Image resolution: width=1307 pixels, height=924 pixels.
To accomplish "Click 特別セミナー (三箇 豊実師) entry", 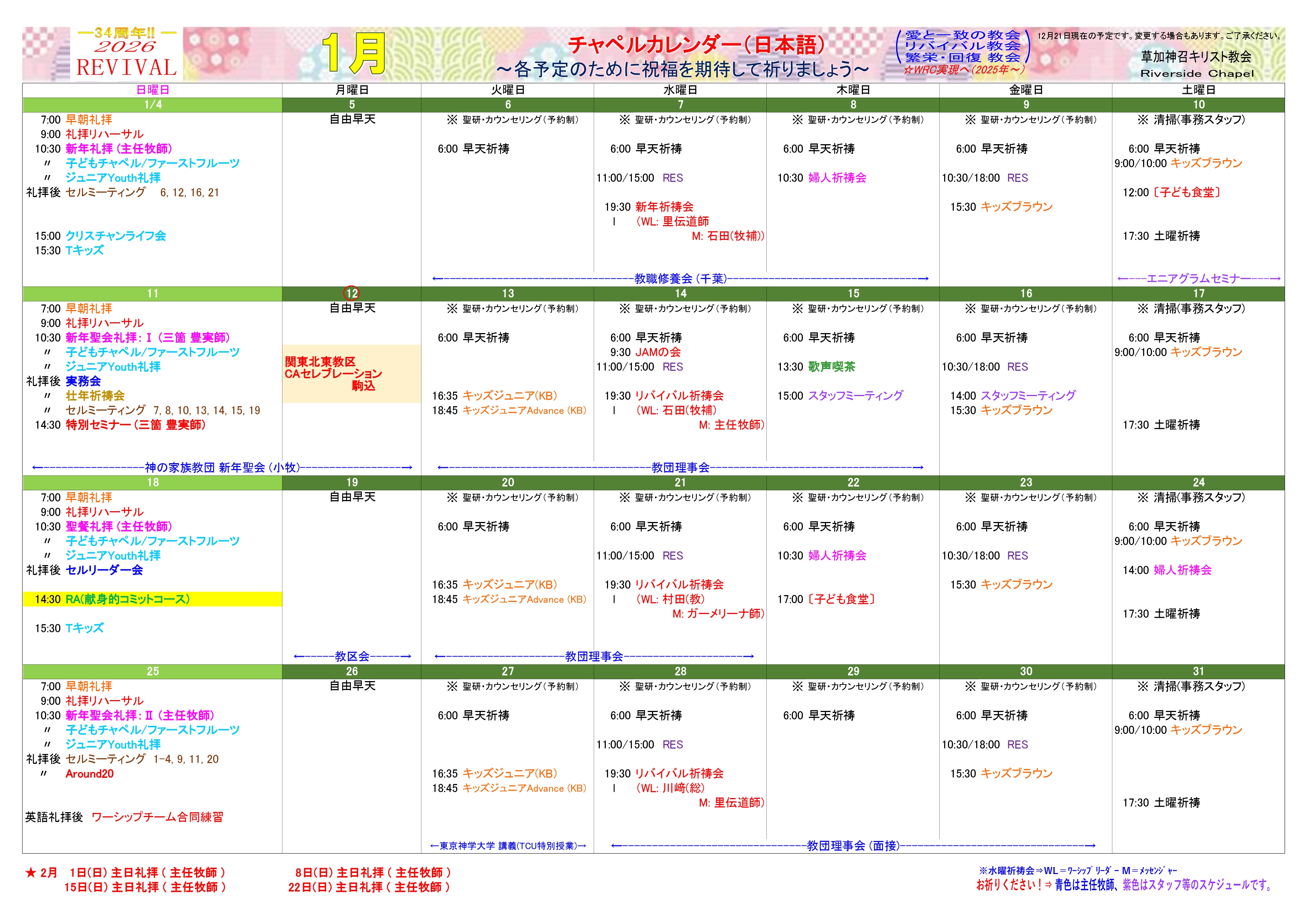I will pyautogui.click(x=136, y=425).
